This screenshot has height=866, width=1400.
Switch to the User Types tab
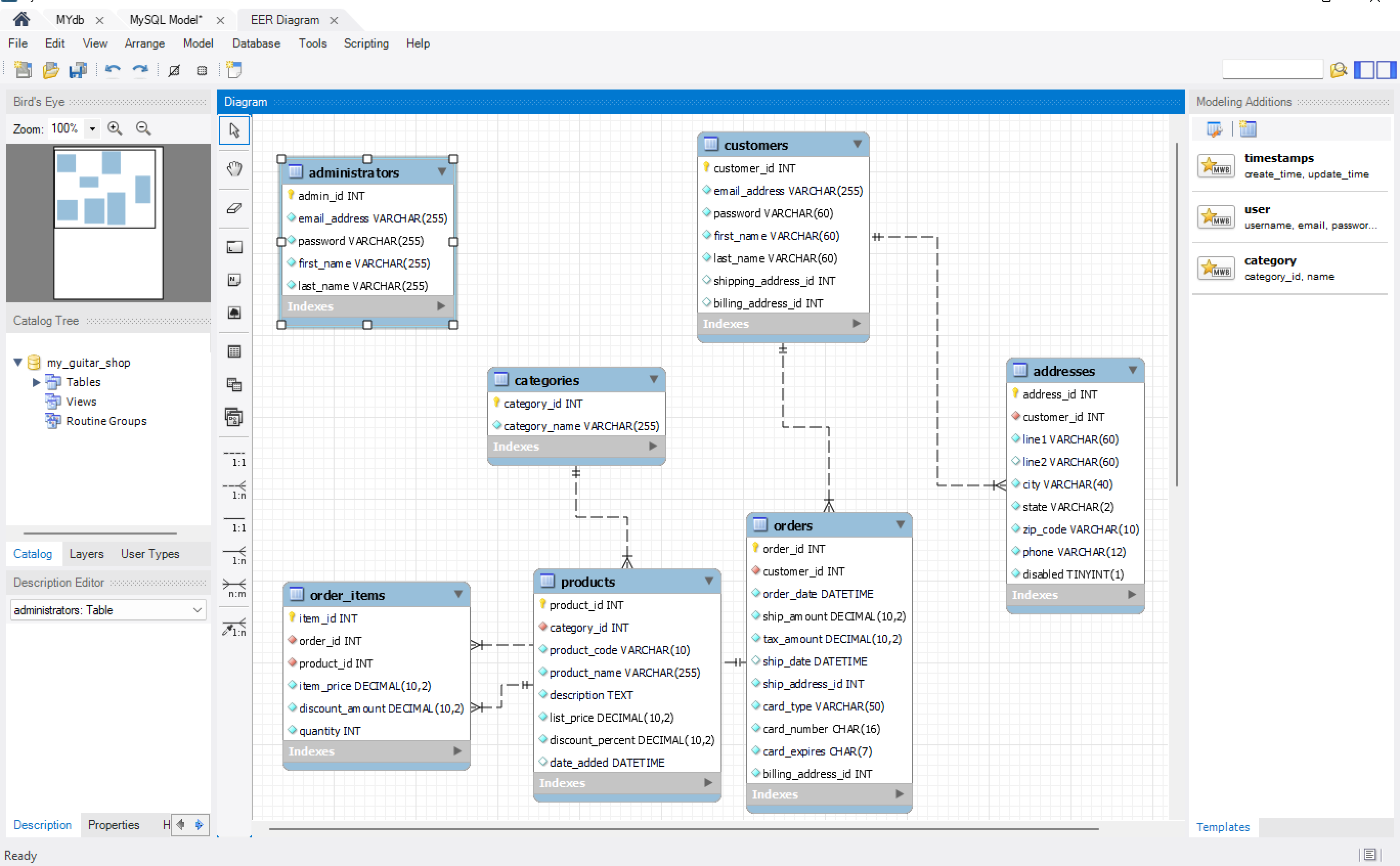(150, 554)
